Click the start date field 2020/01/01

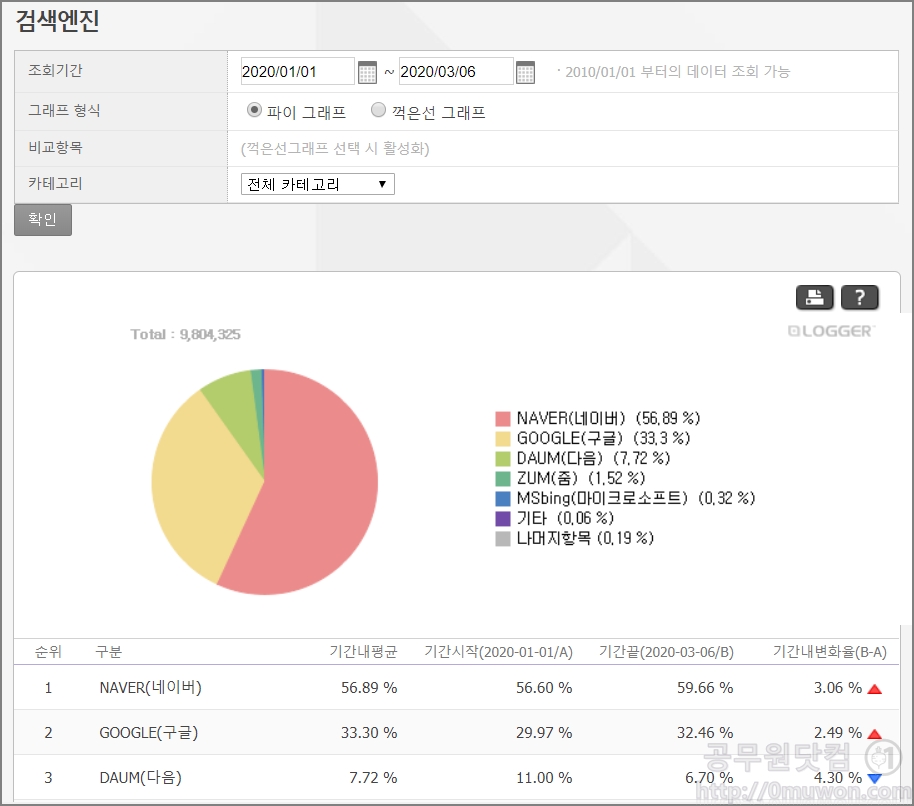coord(297,71)
